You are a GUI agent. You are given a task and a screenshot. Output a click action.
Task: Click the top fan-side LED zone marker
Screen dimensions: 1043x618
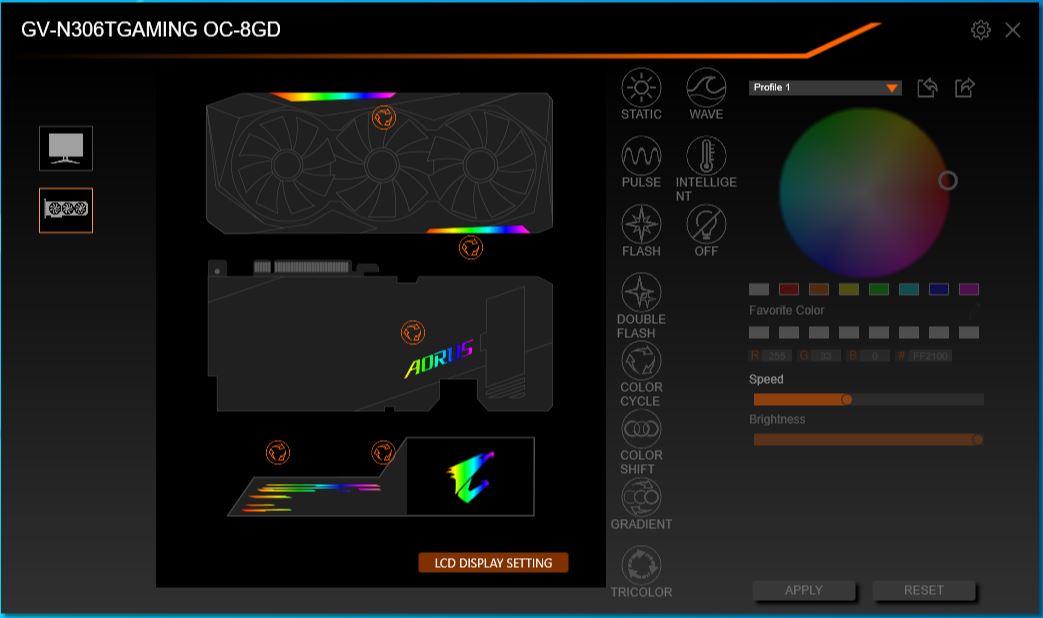tap(384, 118)
